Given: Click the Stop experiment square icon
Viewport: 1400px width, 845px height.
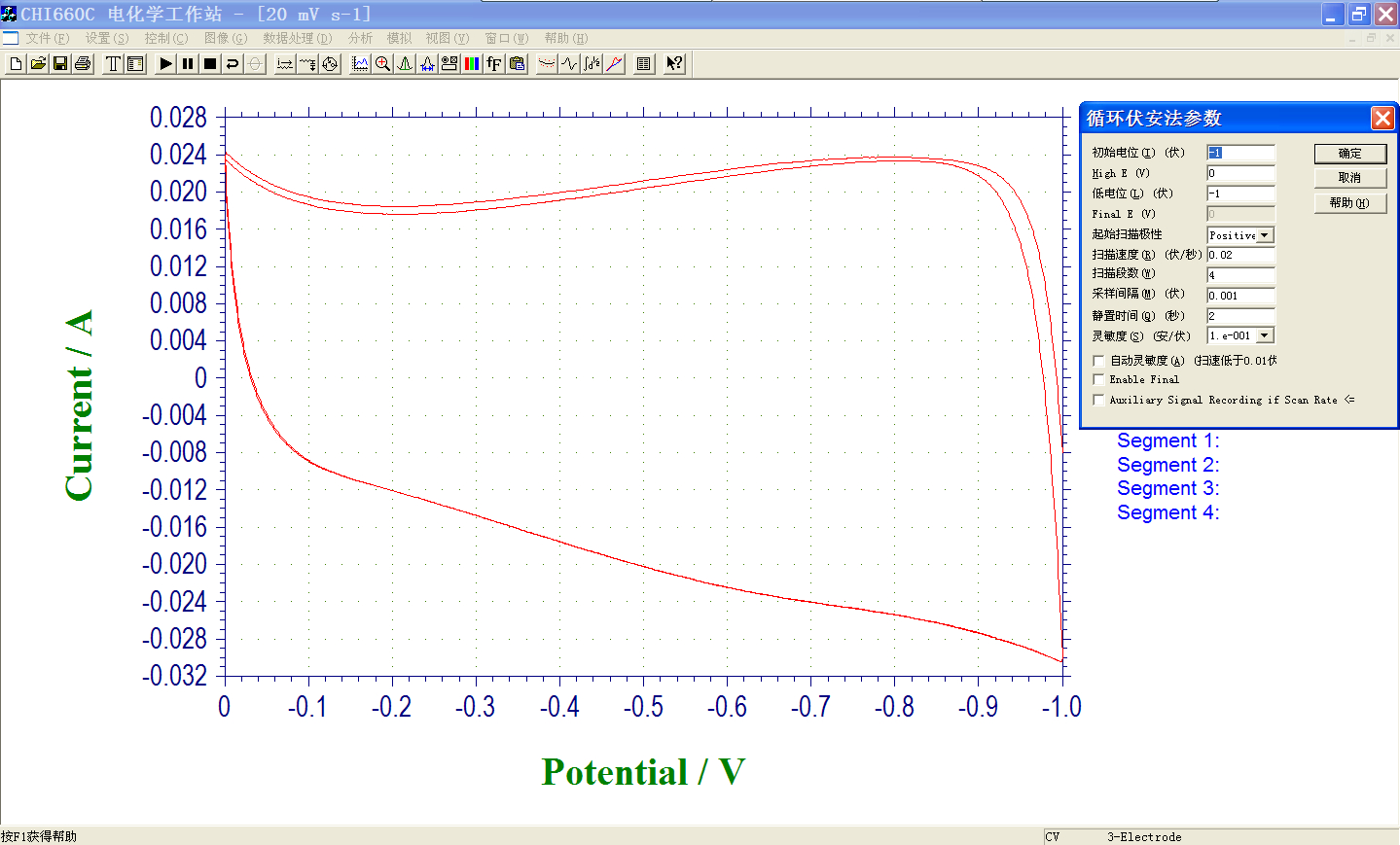Looking at the screenshot, I should tap(209, 64).
